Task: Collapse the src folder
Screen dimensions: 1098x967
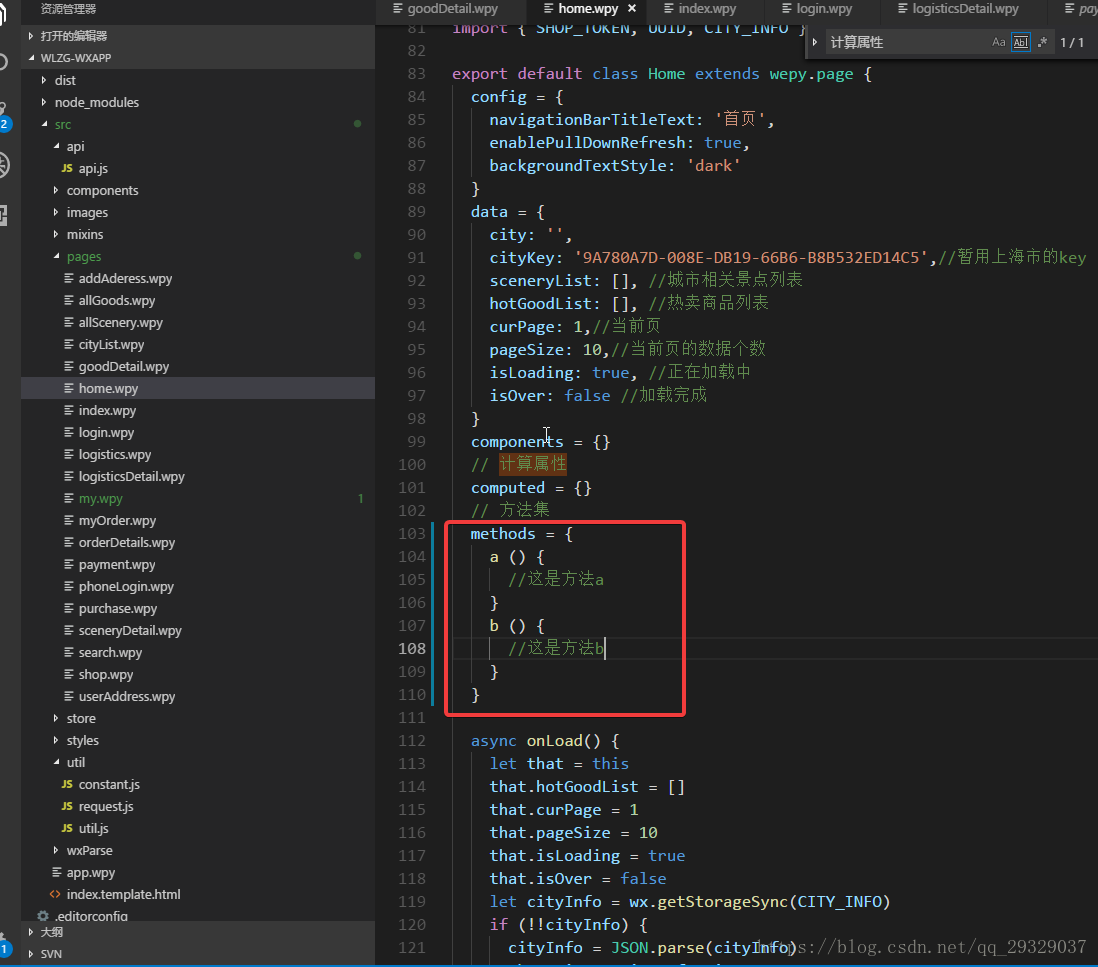Action: (44, 124)
